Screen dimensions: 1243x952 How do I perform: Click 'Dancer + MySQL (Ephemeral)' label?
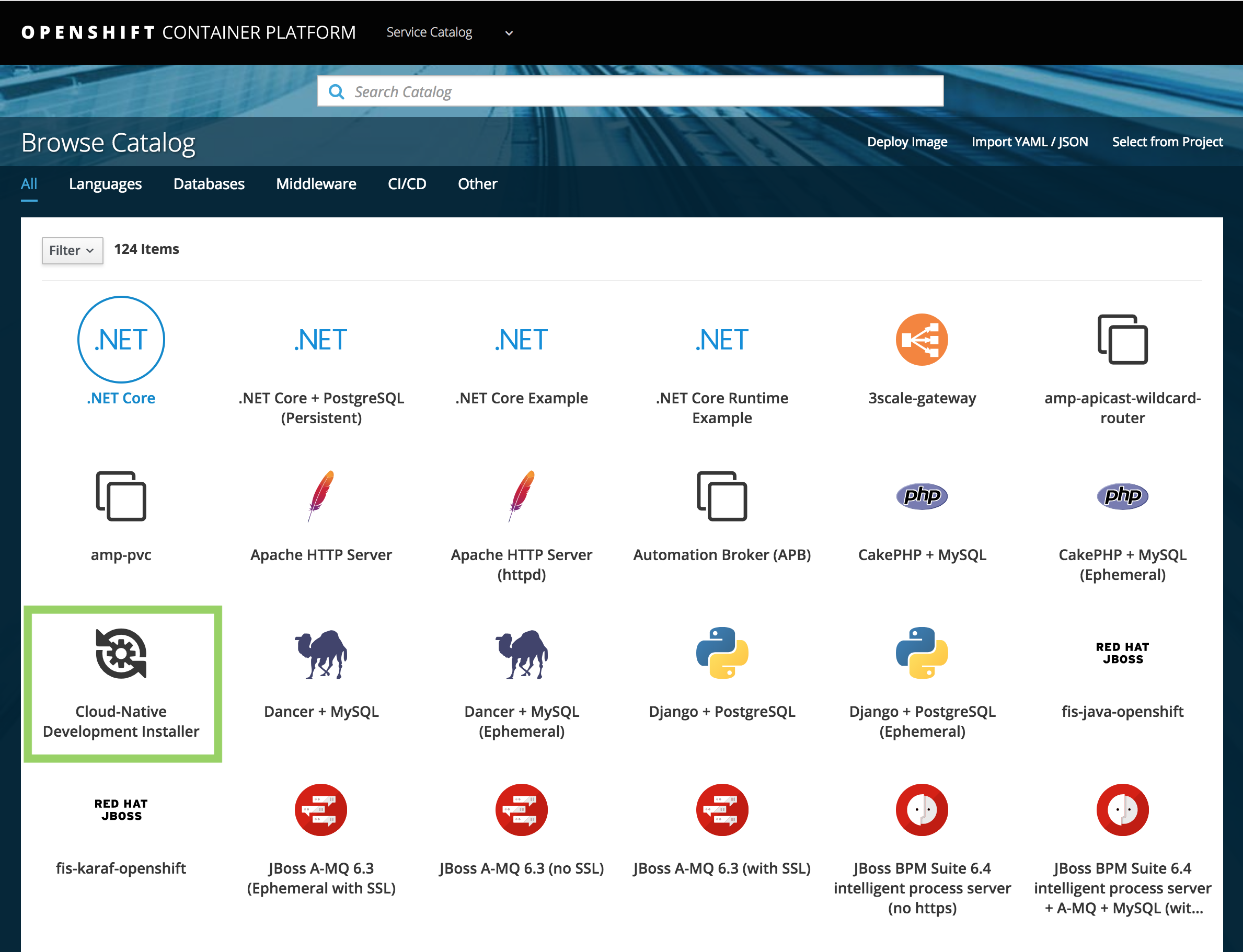coord(522,721)
